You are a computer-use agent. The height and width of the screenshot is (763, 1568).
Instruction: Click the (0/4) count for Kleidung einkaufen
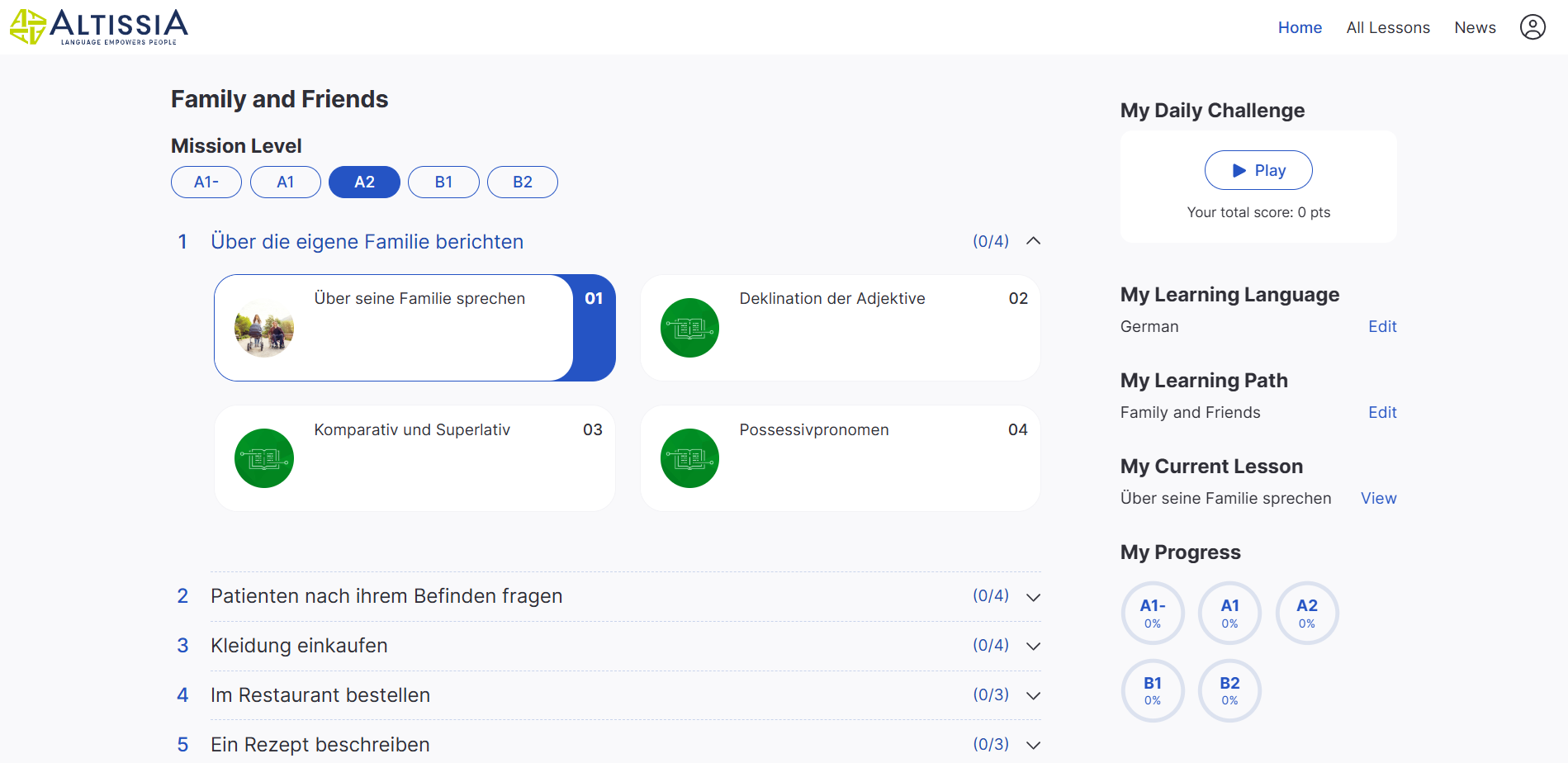click(x=991, y=645)
